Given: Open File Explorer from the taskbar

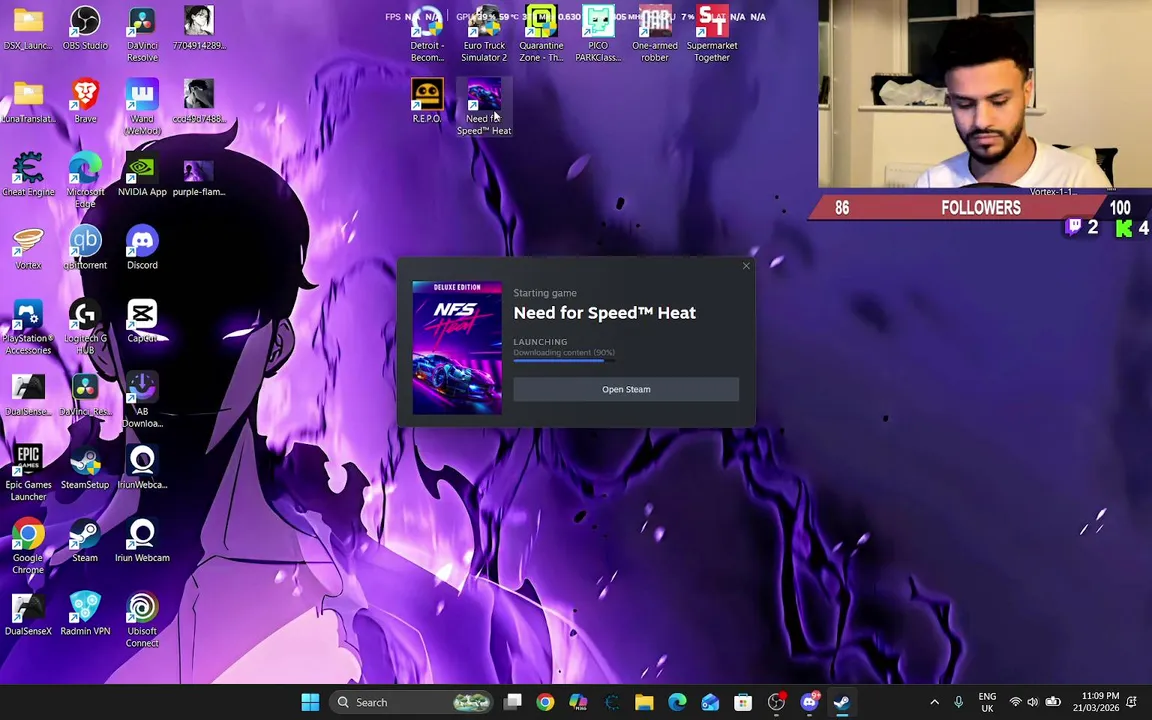Looking at the screenshot, I should (x=644, y=702).
